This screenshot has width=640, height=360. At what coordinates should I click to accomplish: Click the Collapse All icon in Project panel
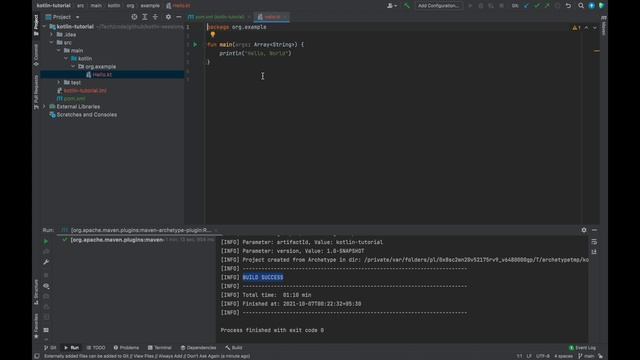(x=155, y=17)
